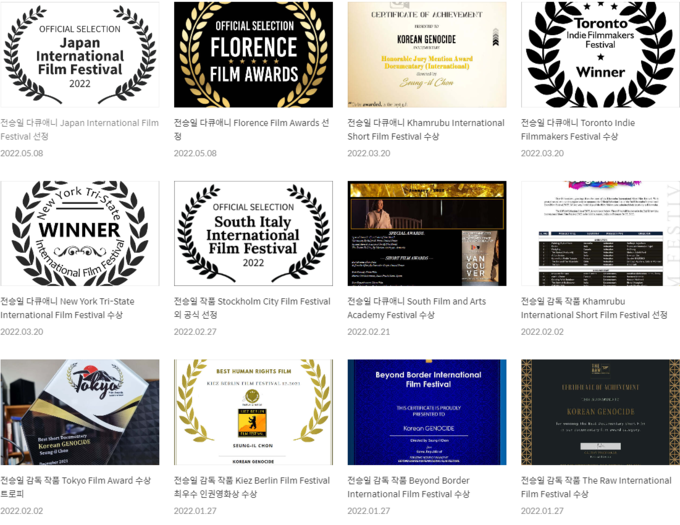Open the Kiez Berlin Best Human Rights Film thumbnail
This screenshot has height=525, width=680.
[x=253, y=412]
